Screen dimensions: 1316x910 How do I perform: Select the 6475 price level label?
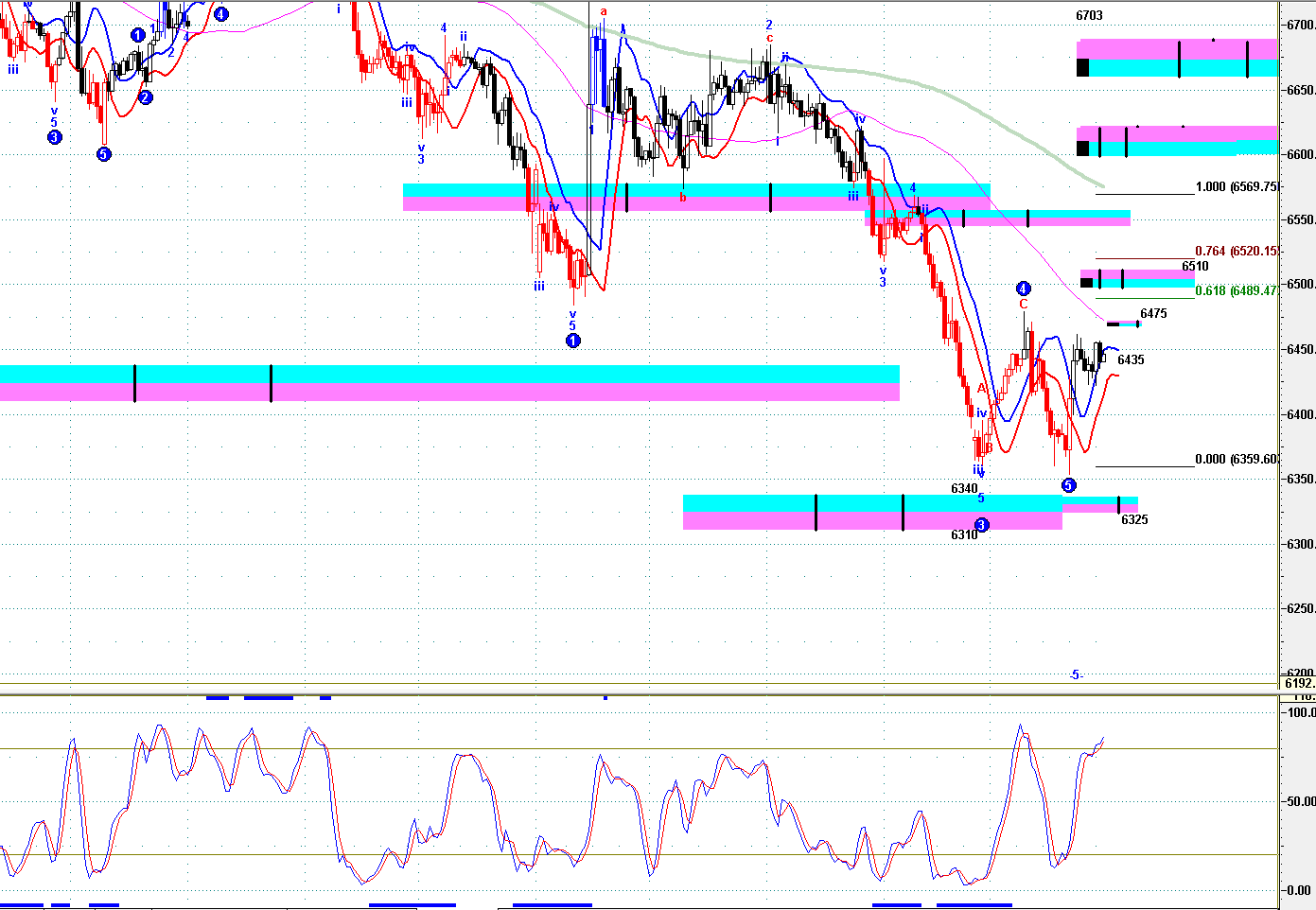coord(1153,314)
